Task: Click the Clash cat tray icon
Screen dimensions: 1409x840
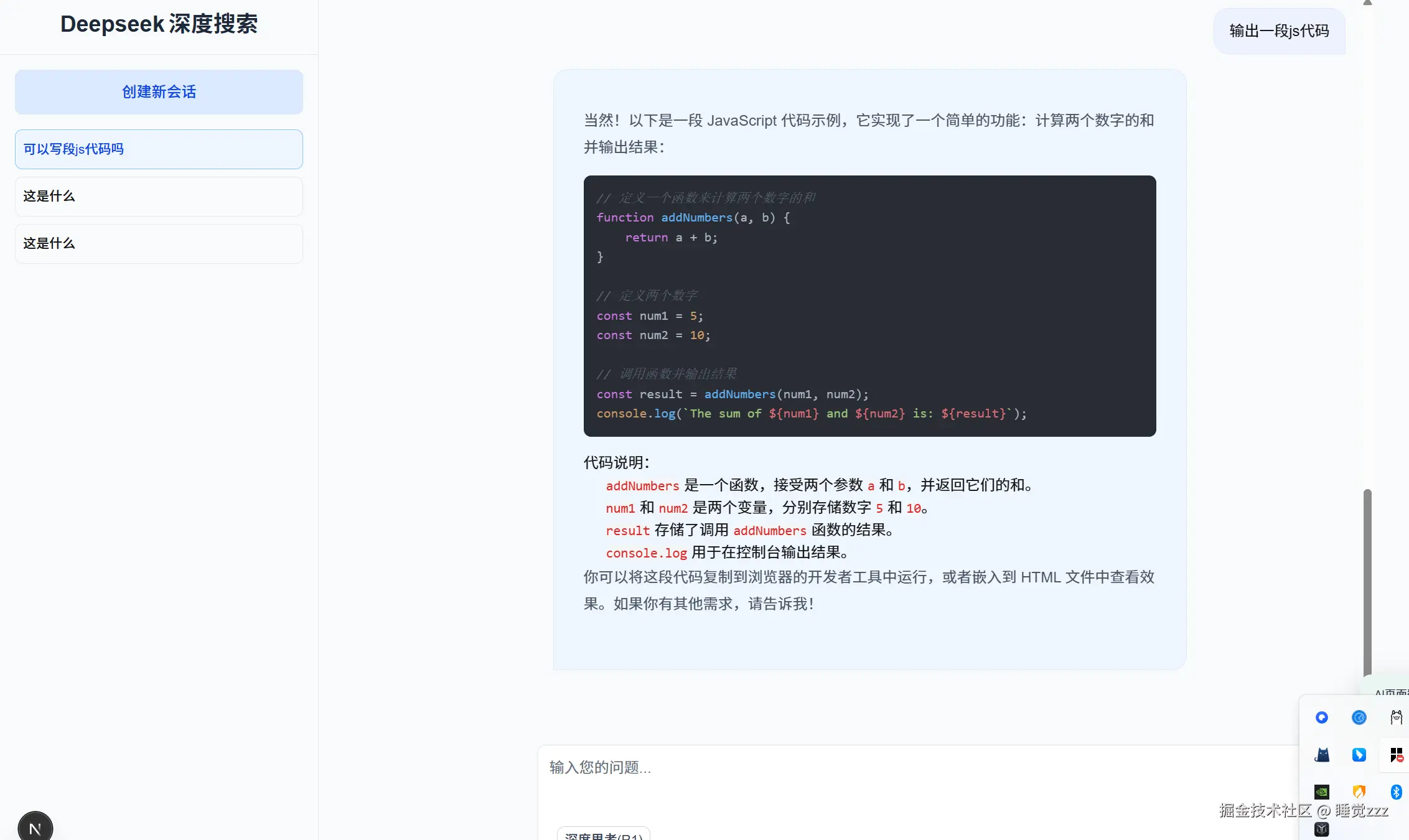Action: coord(1322,755)
